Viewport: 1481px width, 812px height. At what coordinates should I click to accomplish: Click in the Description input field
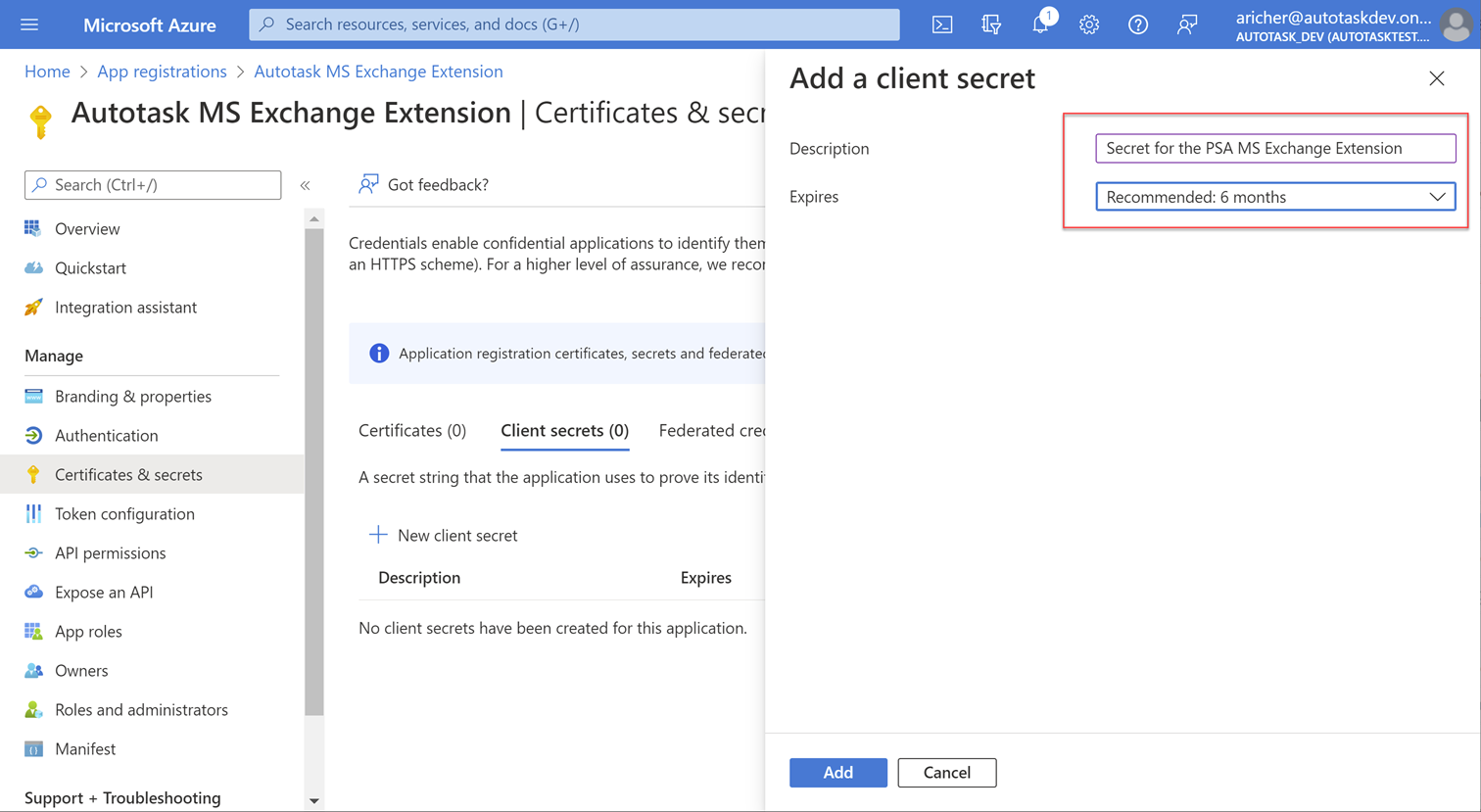(1275, 148)
